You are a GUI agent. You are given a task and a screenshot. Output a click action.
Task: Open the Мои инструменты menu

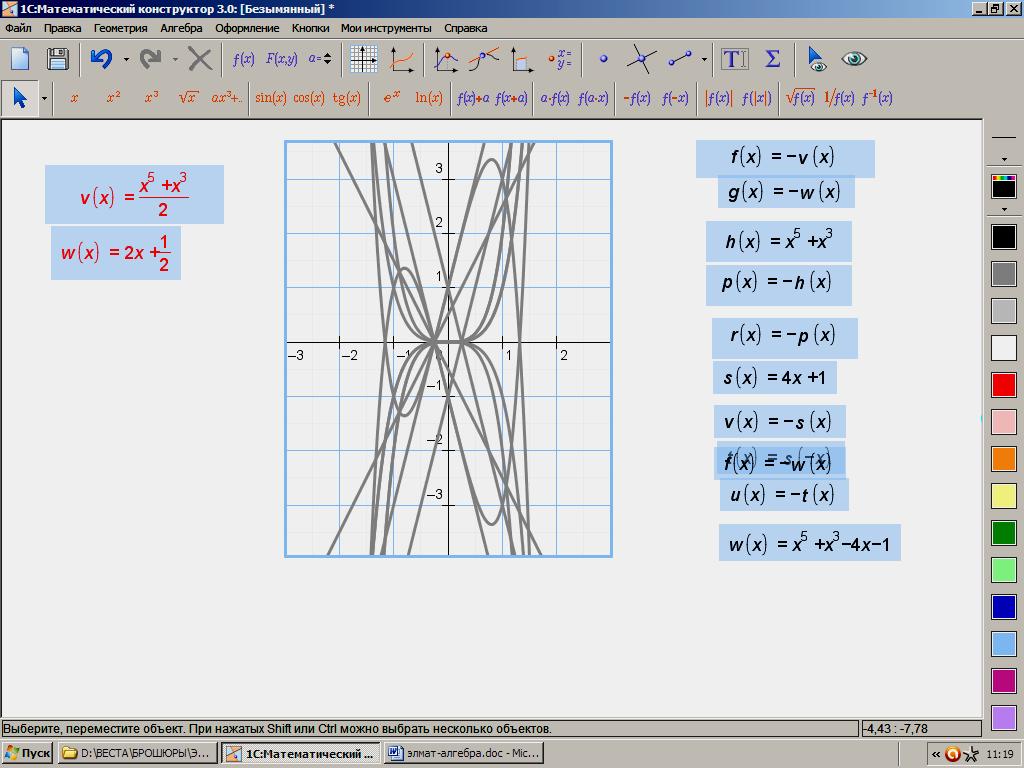click(x=386, y=28)
